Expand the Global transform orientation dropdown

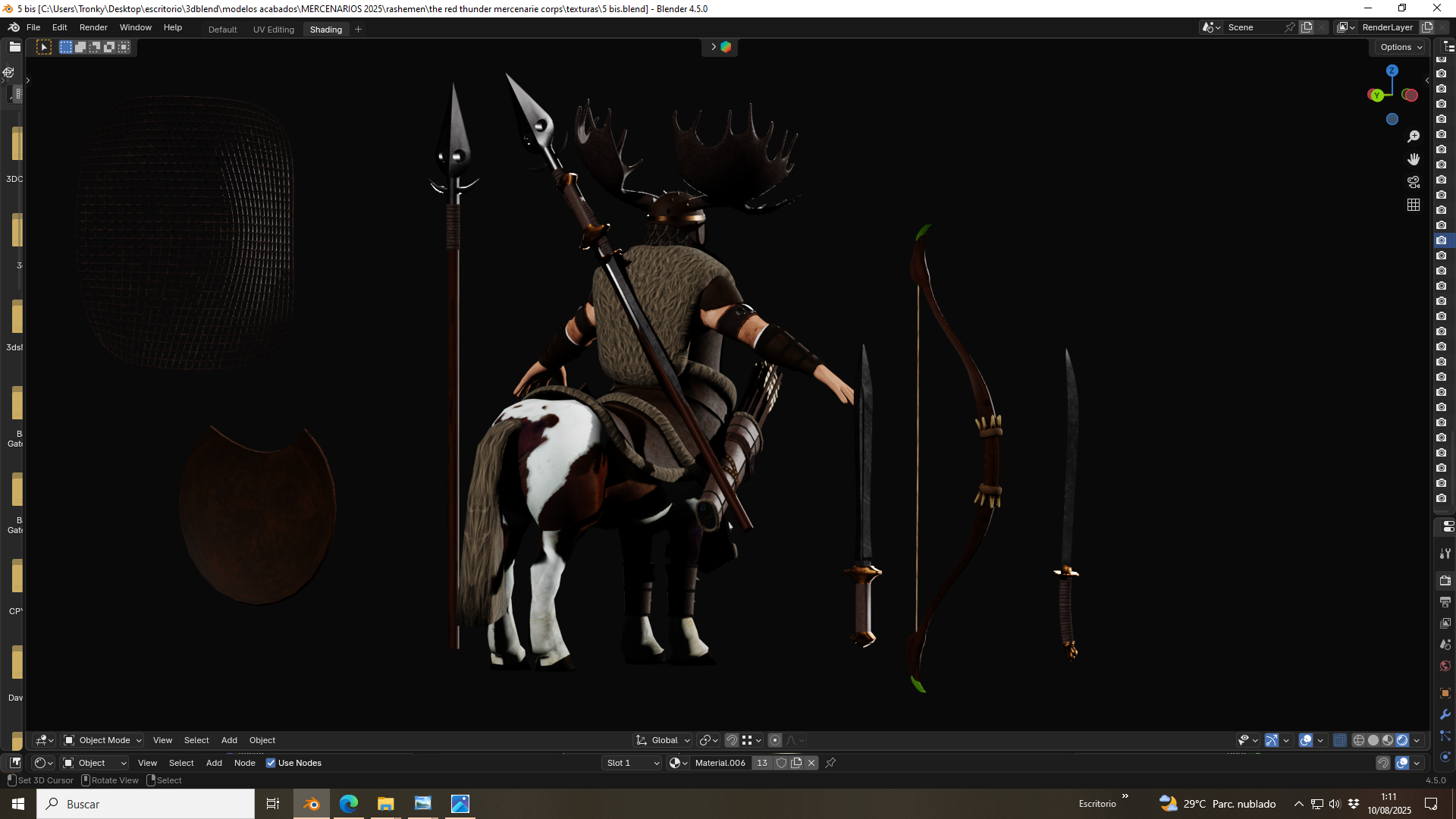click(663, 740)
